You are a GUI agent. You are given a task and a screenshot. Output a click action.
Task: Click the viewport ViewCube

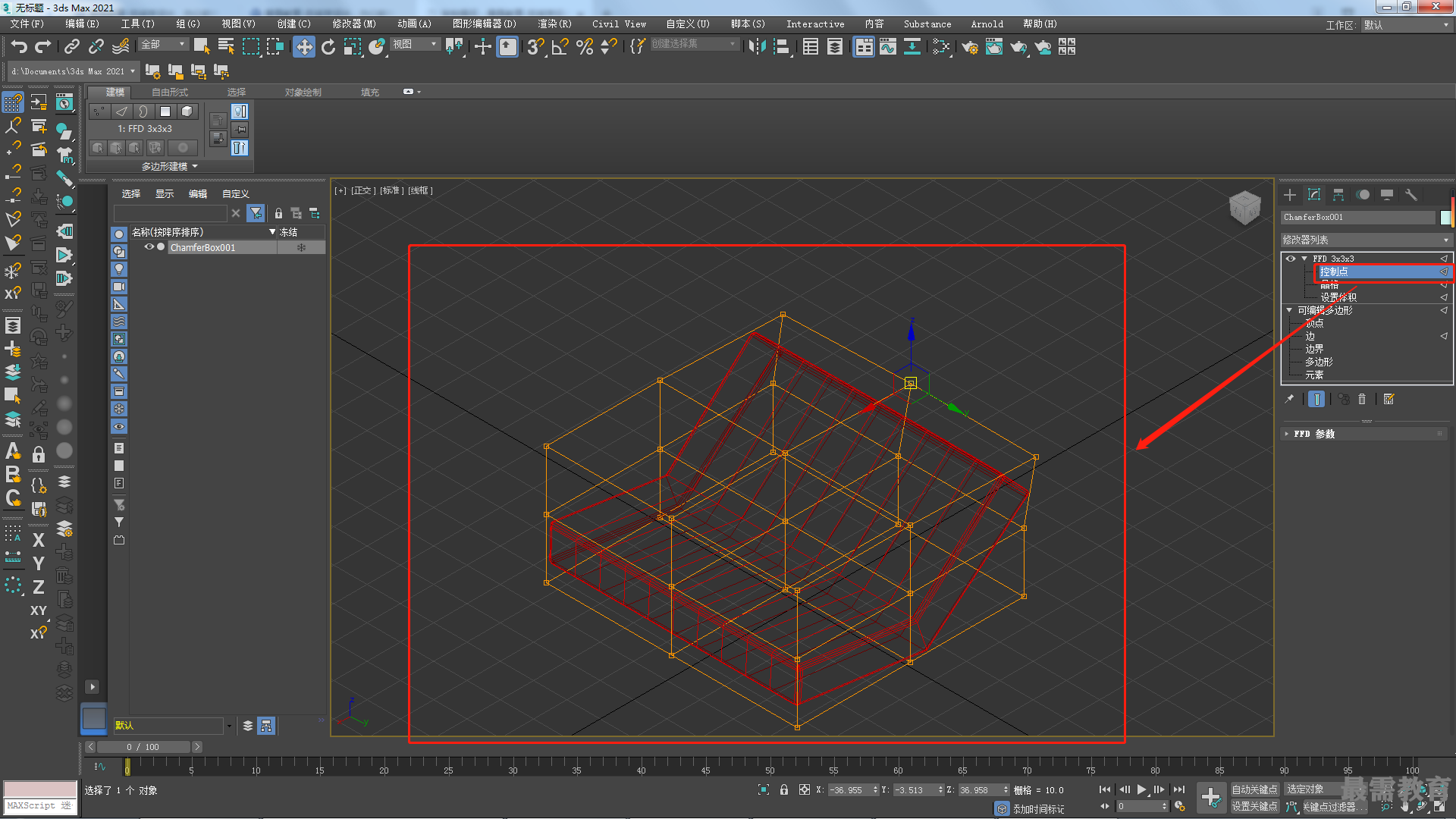coord(1244,207)
